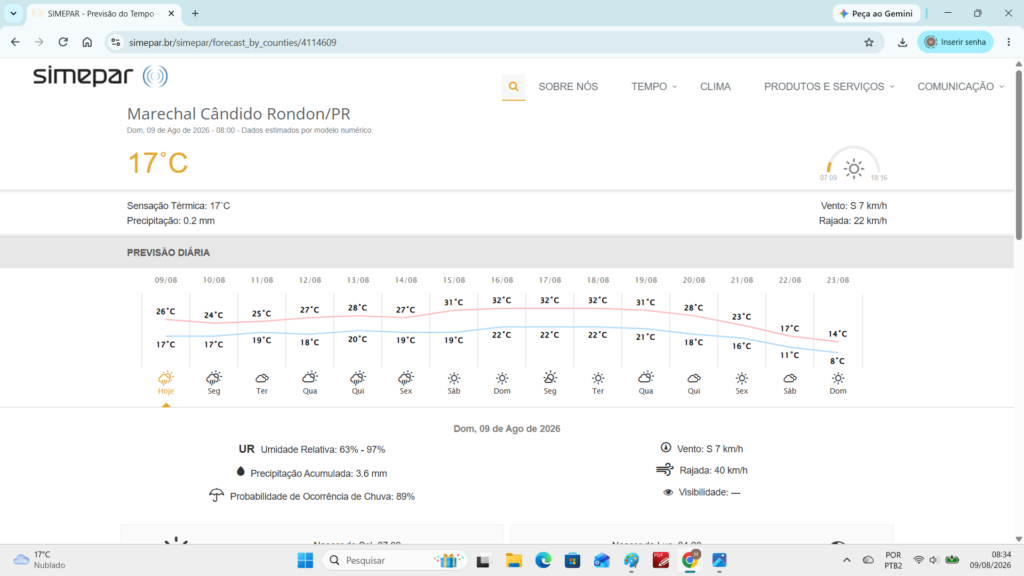Select the Hoje 09/08 rainy forecast icon

tap(166, 377)
